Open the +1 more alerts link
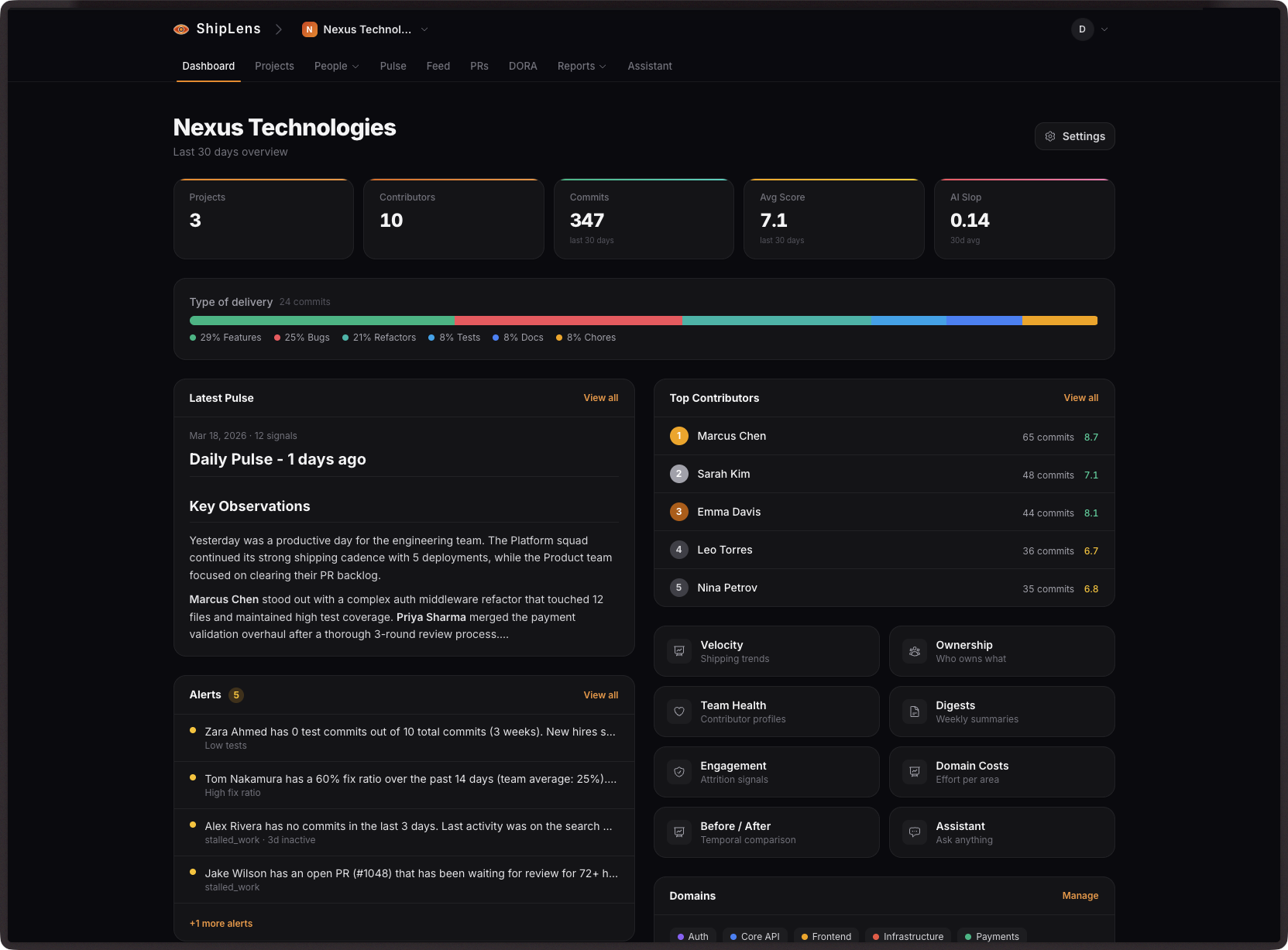 tap(221, 923)
